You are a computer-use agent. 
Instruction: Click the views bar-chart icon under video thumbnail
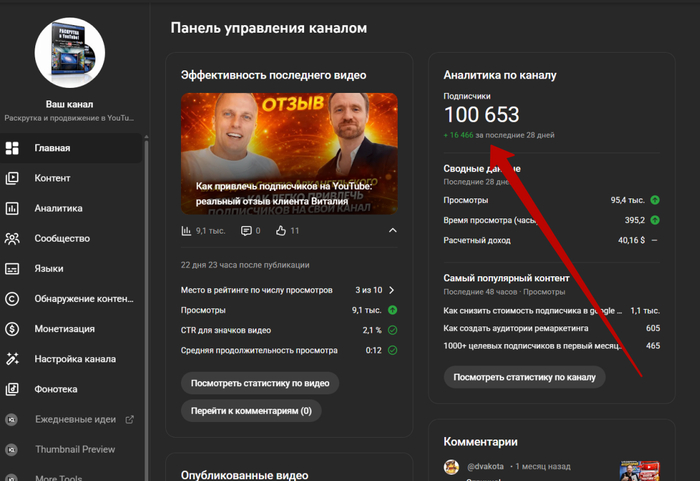coord(186,230)
